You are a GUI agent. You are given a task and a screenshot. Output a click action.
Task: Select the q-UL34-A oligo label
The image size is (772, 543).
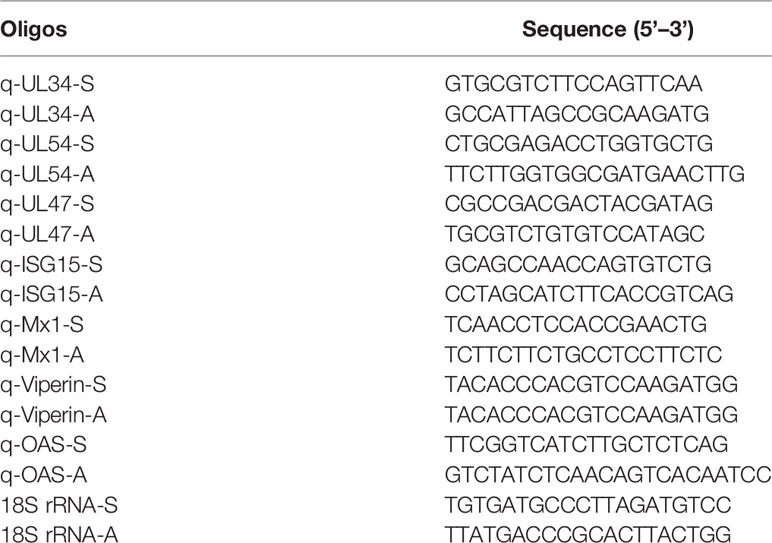pos(47,114)
